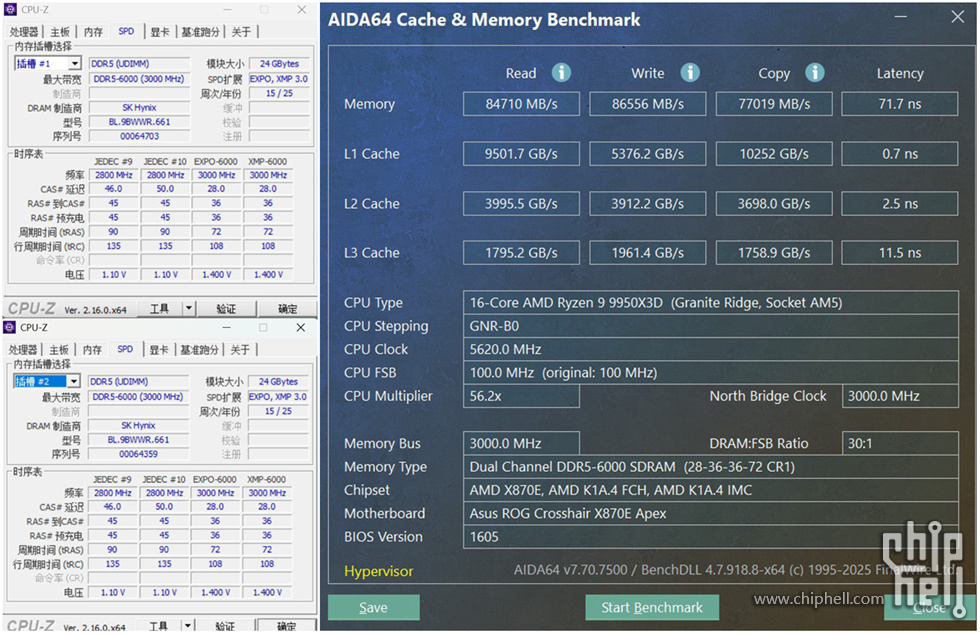The width and height of the screenshot is (980, 634).
Task: Click the Memory Type field Dual Channel DDR5-6000
Action: pos(711,466)
